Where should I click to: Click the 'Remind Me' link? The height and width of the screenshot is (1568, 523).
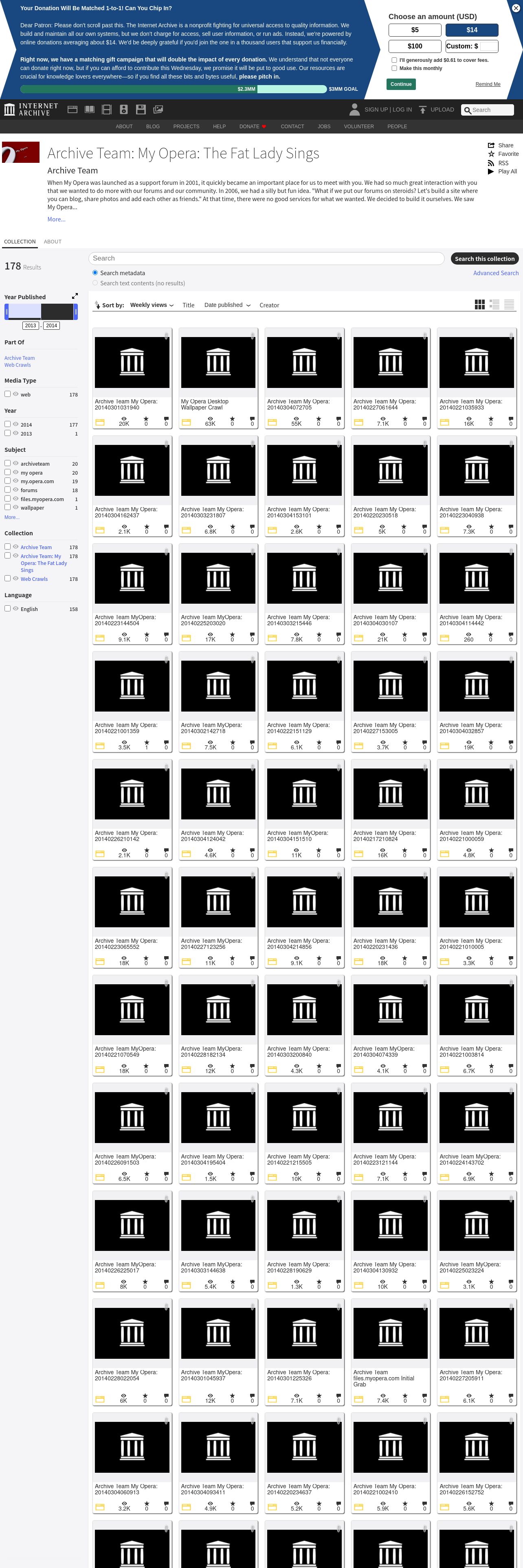(488, 84)
